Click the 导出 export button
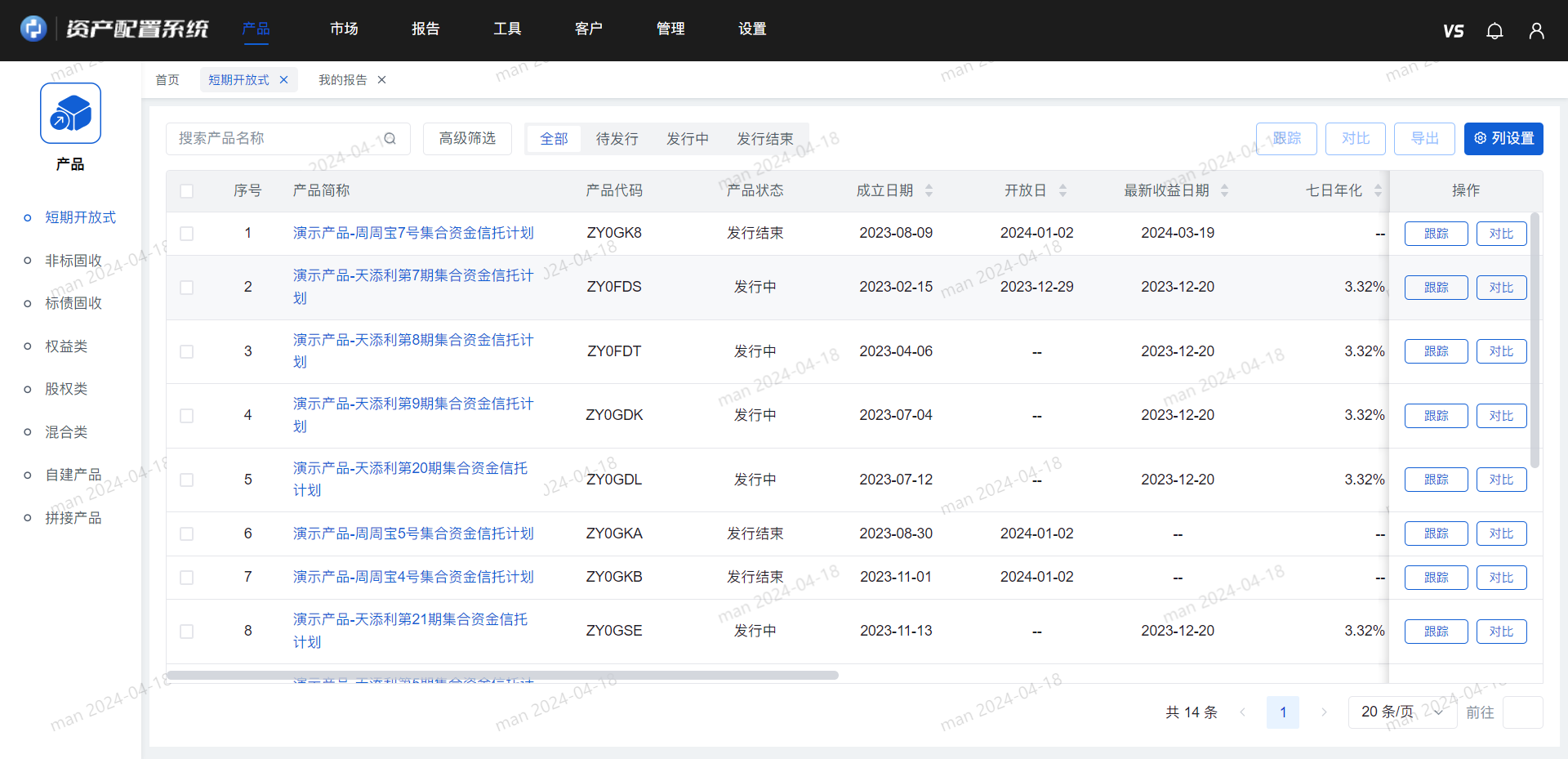1568x759 pixels. [1424, 139]
